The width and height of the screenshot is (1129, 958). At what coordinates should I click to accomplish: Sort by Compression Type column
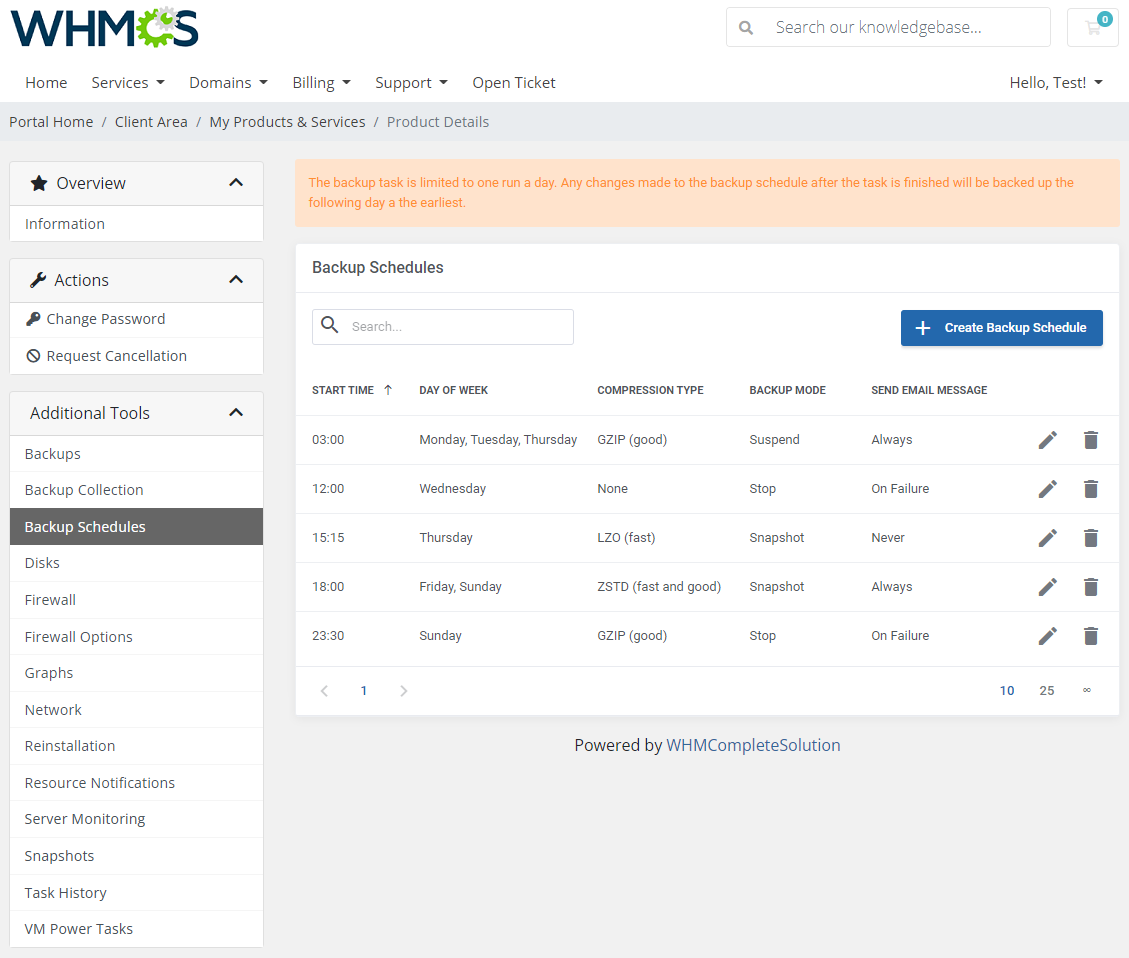[x=650, y=390]
